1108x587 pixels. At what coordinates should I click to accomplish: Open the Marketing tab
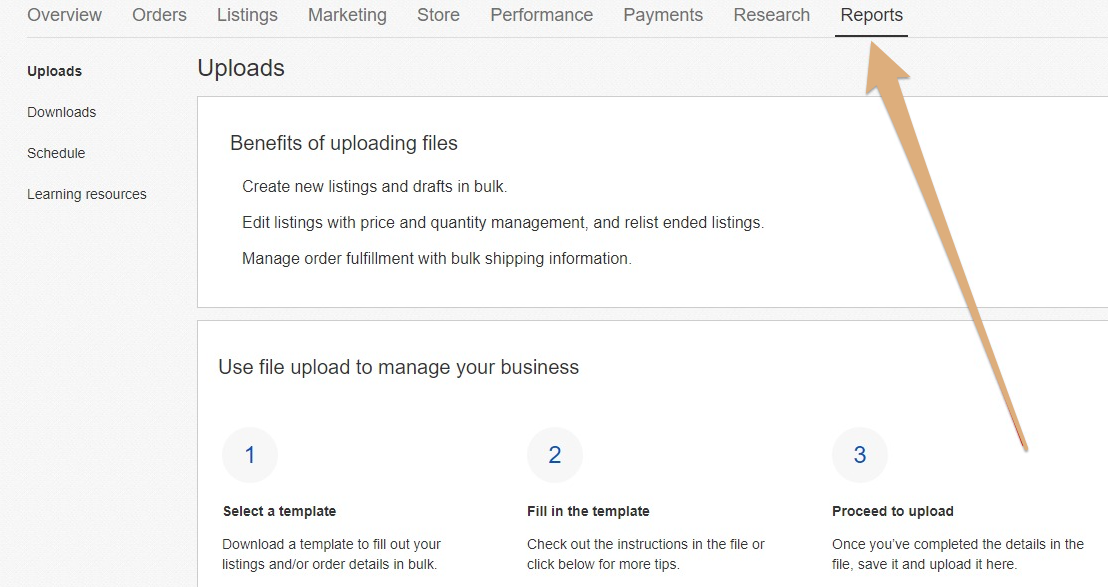pos(348,15)
